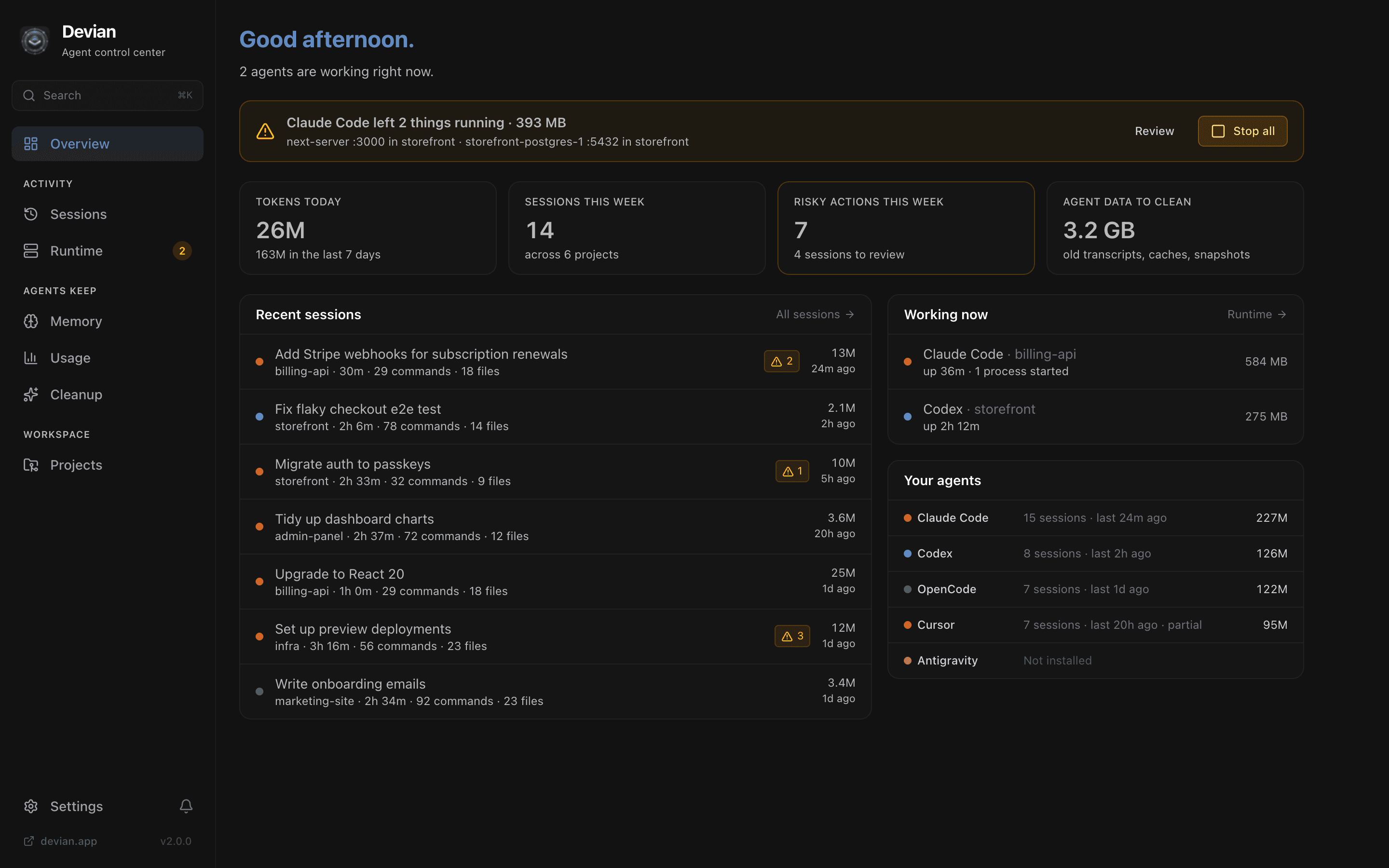Image resolution: width=1389 pixels, height=868 pixels.
Task: Select Claude Code billing-api in Working now
Action: pos(1095,362)
